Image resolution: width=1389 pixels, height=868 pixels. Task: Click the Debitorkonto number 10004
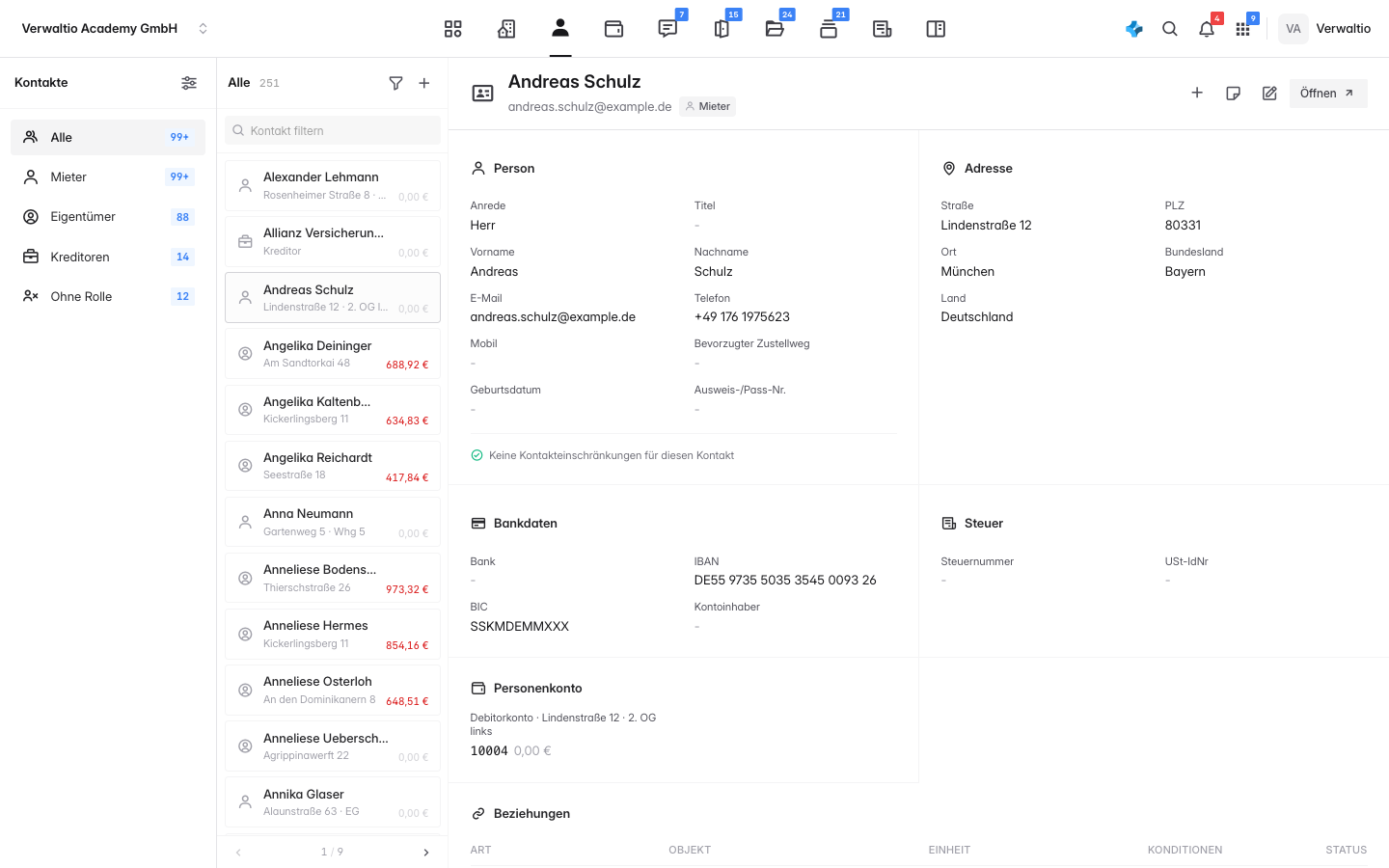point(489,751)
